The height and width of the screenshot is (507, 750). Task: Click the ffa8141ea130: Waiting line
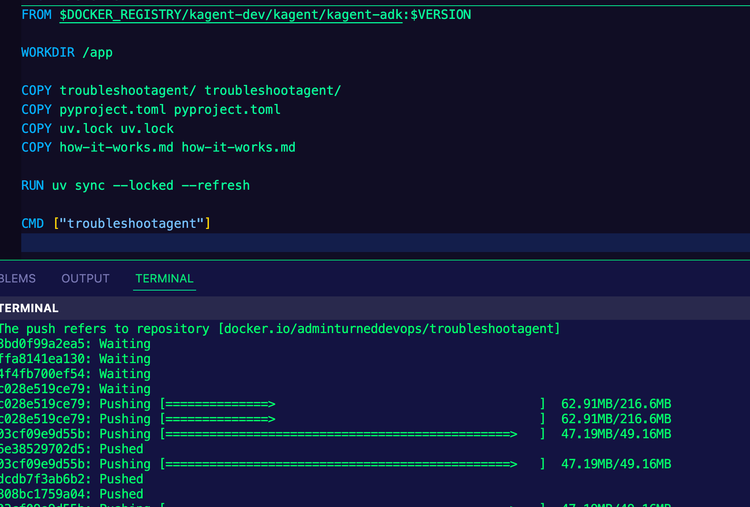point(75,359)
